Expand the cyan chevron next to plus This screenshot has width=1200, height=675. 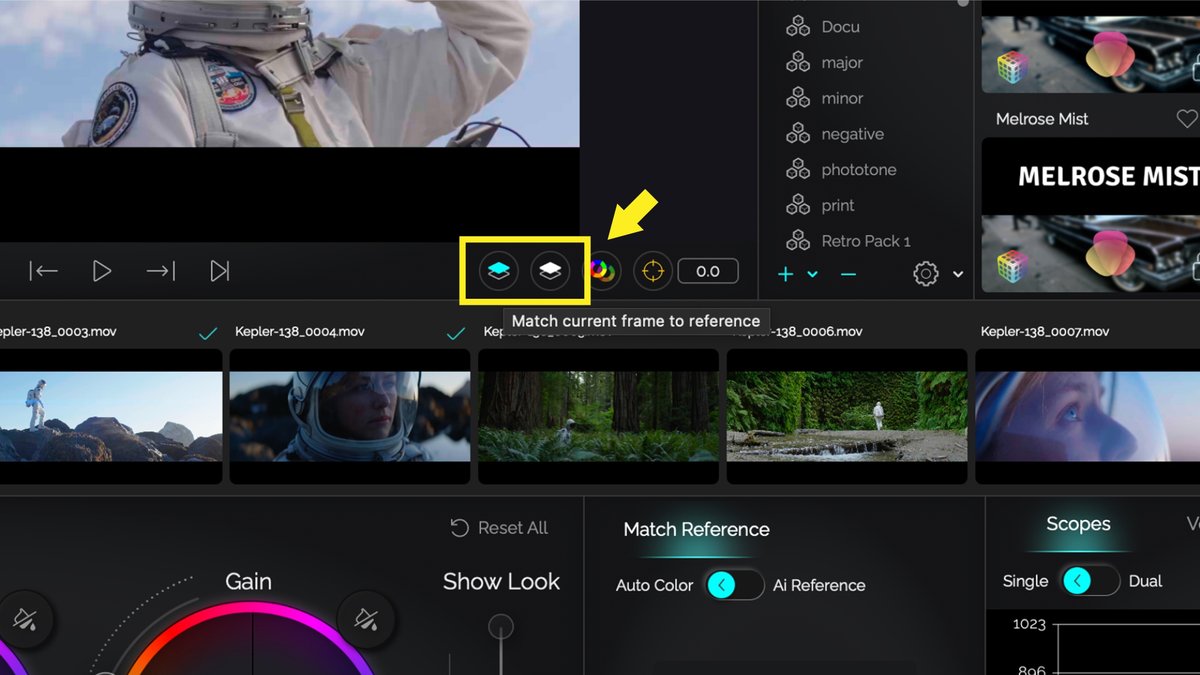point(812,274)
